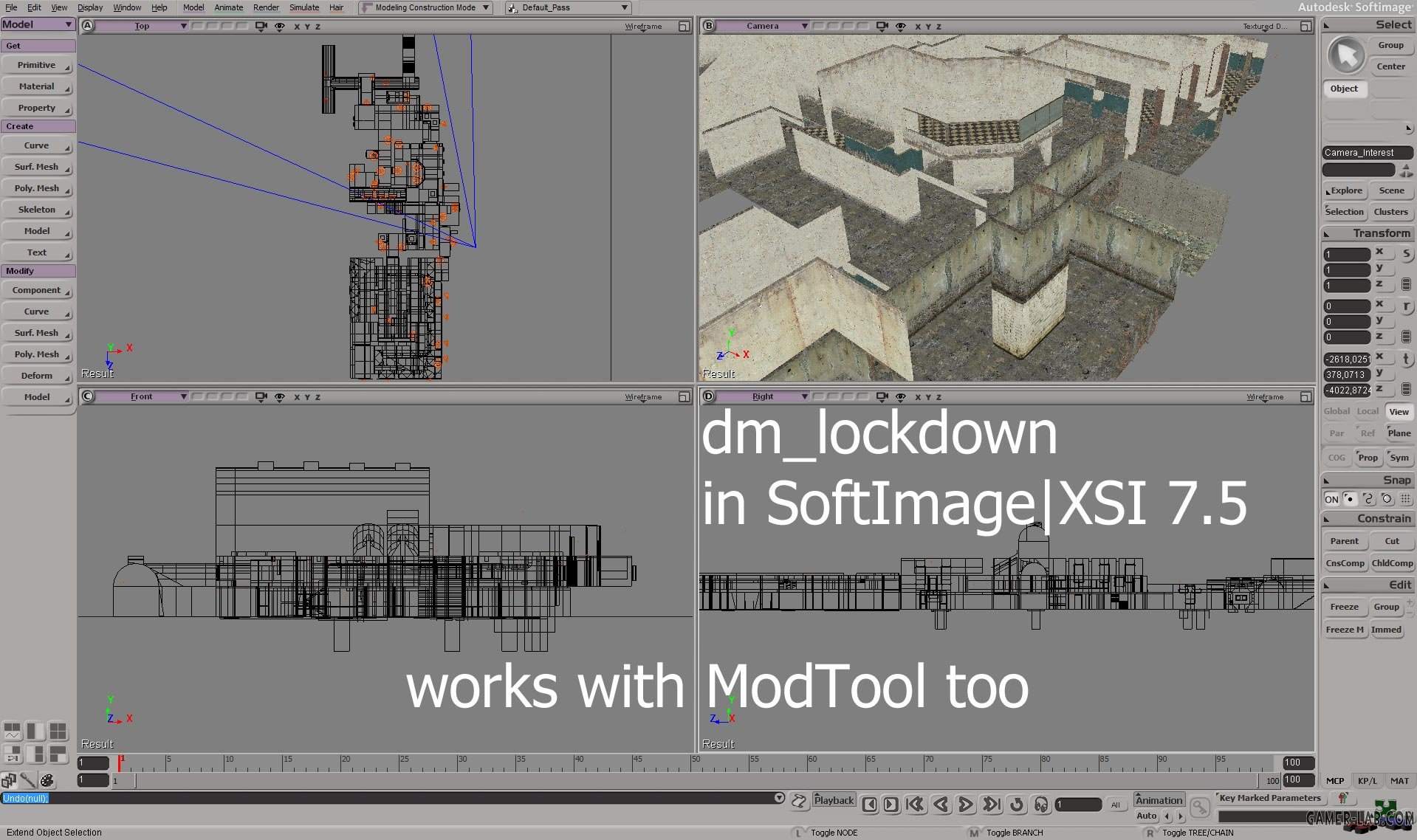Click the Parent constrain button
The width and height of the screenshot is (1417, 840).
(x=1344, y=541)
